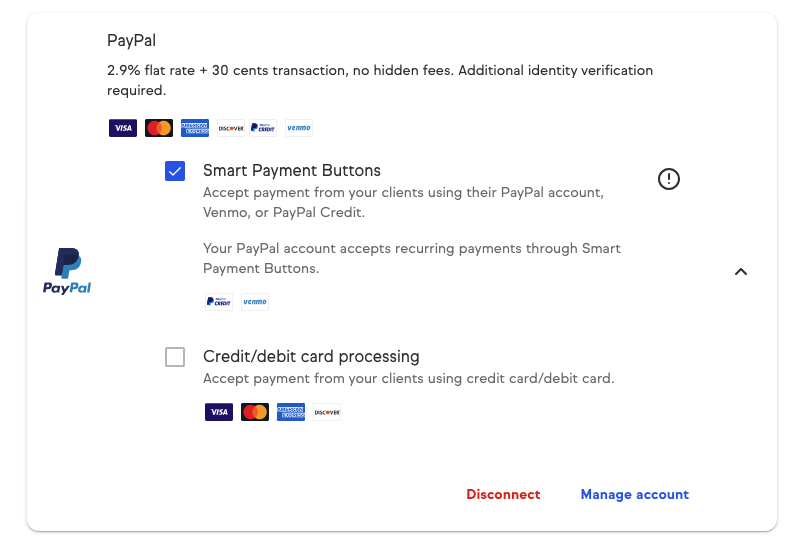805x544 pixels.
Task: Click the American Express icon in the top row
Action: point(195,128)
